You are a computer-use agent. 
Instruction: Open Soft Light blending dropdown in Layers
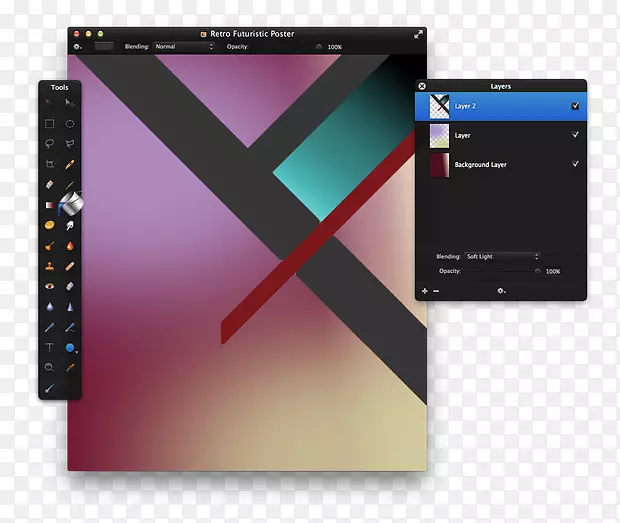tap(502, 256)
